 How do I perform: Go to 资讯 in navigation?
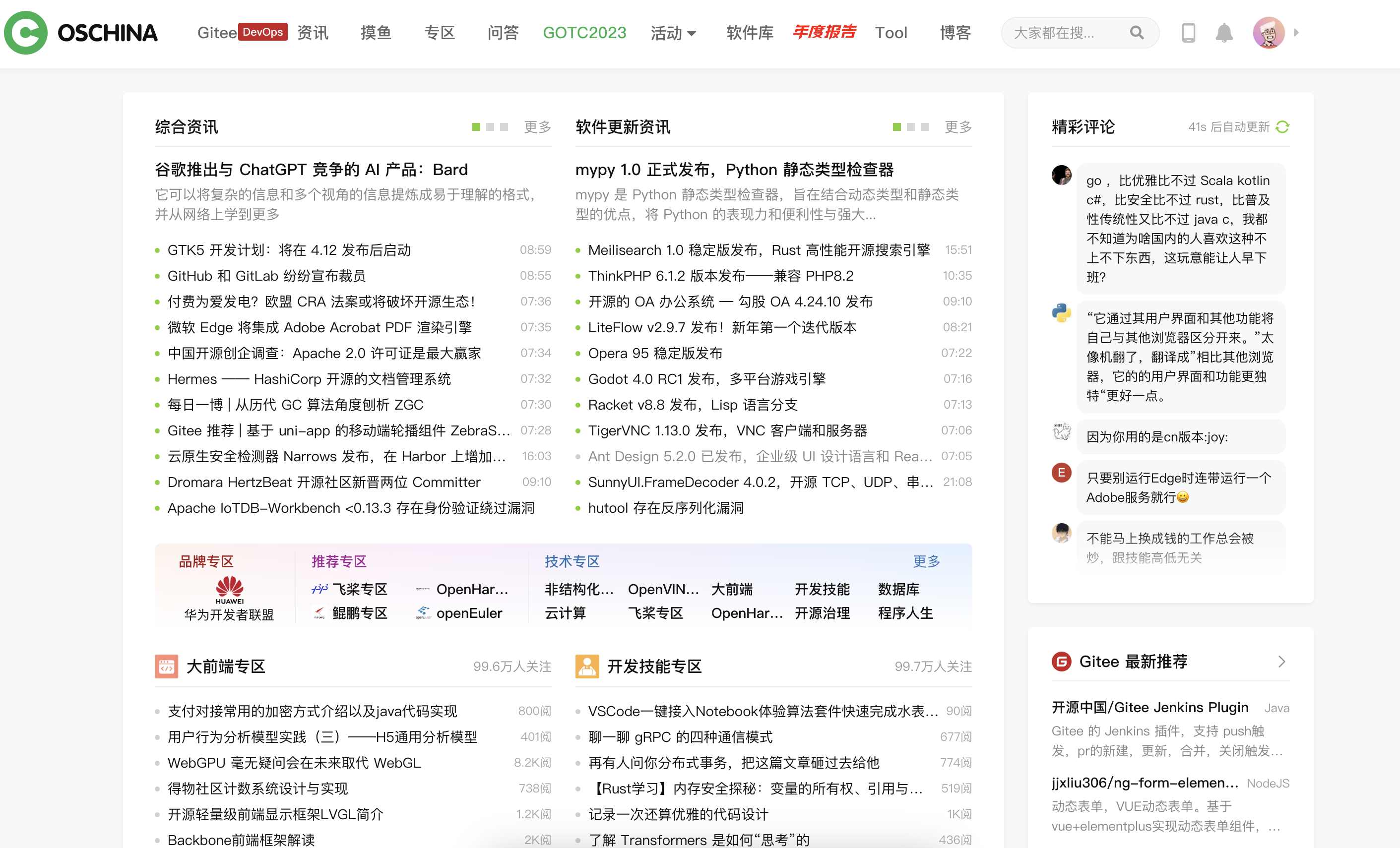point(313,33)
